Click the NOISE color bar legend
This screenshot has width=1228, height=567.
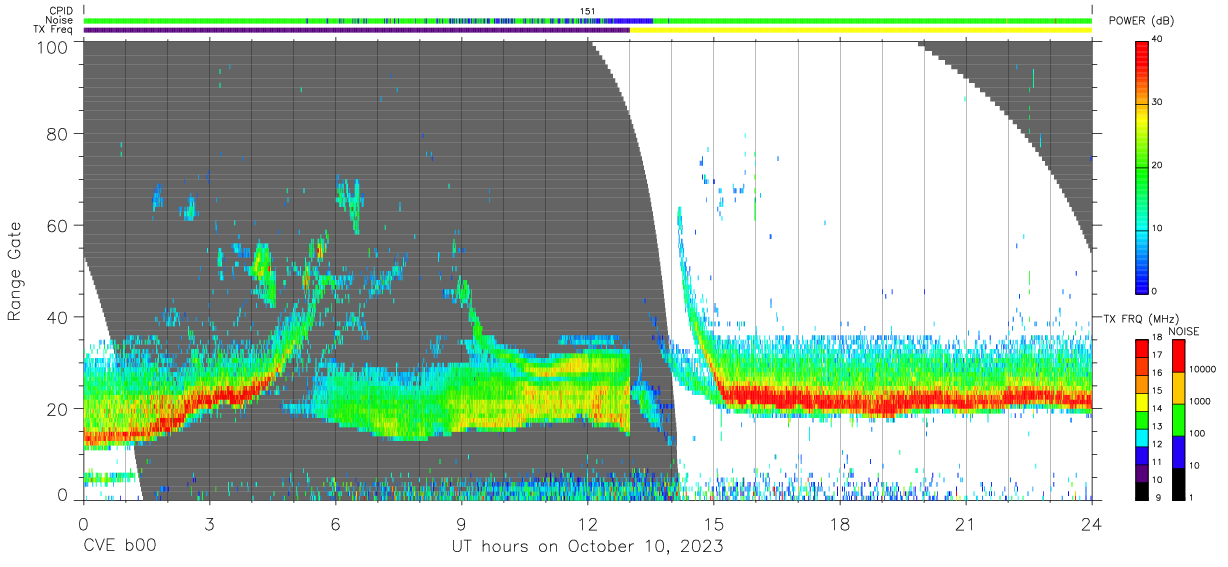point(1179,420)
